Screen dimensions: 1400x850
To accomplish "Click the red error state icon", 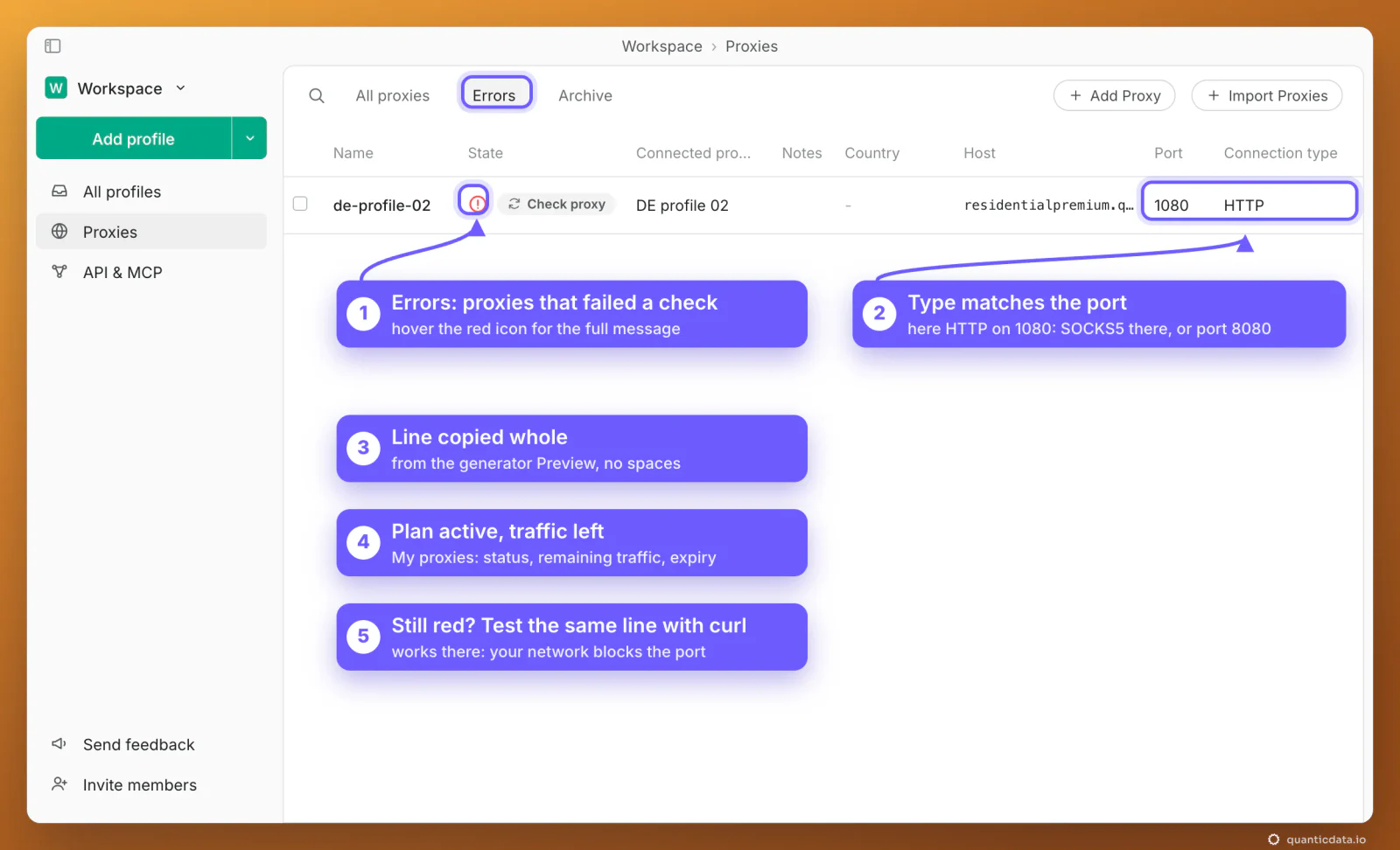I will pos(476,204).
